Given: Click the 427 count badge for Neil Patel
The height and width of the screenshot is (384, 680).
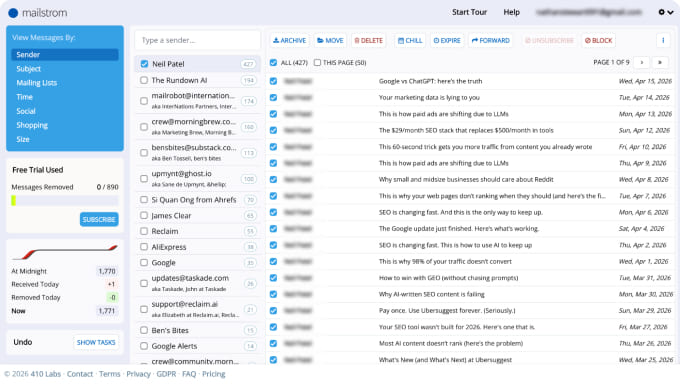Looking at the screenshot, I should 248,64.
